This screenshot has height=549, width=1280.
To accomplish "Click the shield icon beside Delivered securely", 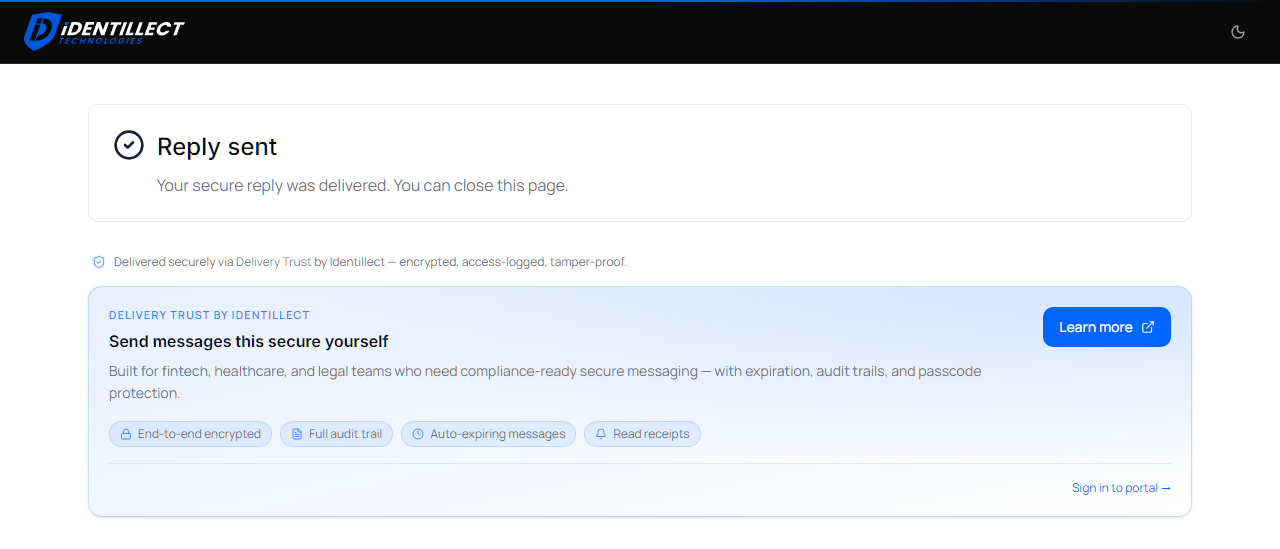I will 99,262.
